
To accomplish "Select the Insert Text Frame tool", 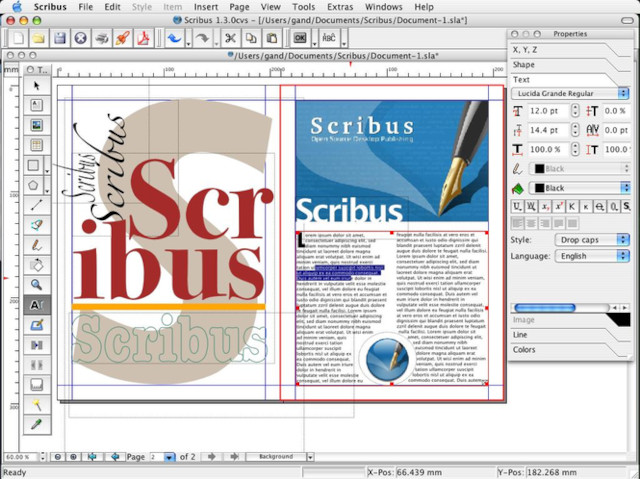I will 37,105.
